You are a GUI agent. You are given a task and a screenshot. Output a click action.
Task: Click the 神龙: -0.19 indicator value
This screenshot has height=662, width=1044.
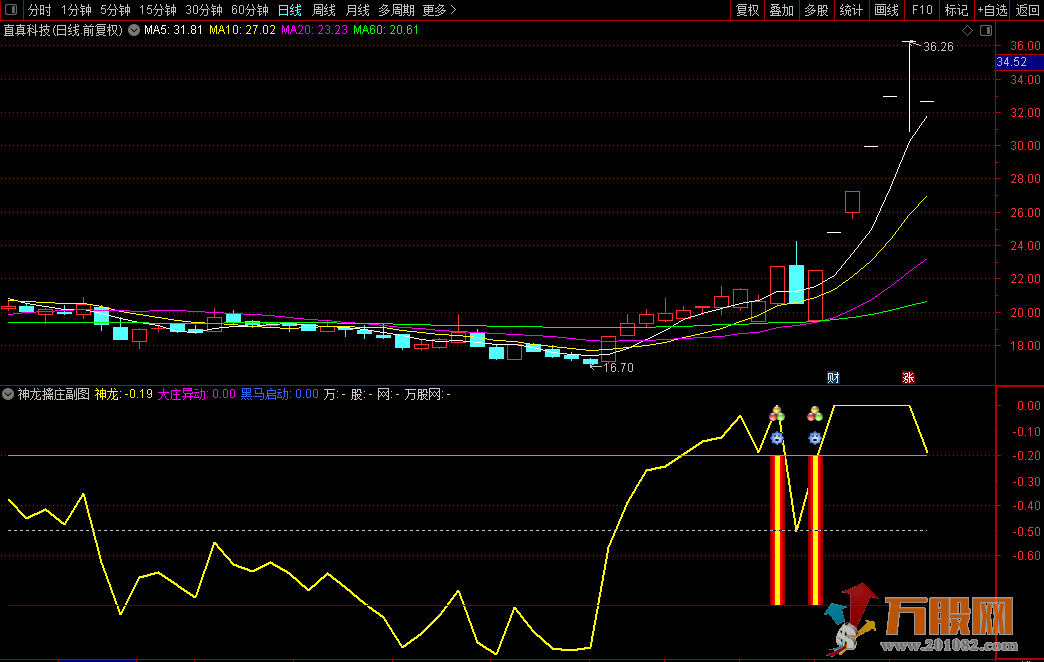124,394
